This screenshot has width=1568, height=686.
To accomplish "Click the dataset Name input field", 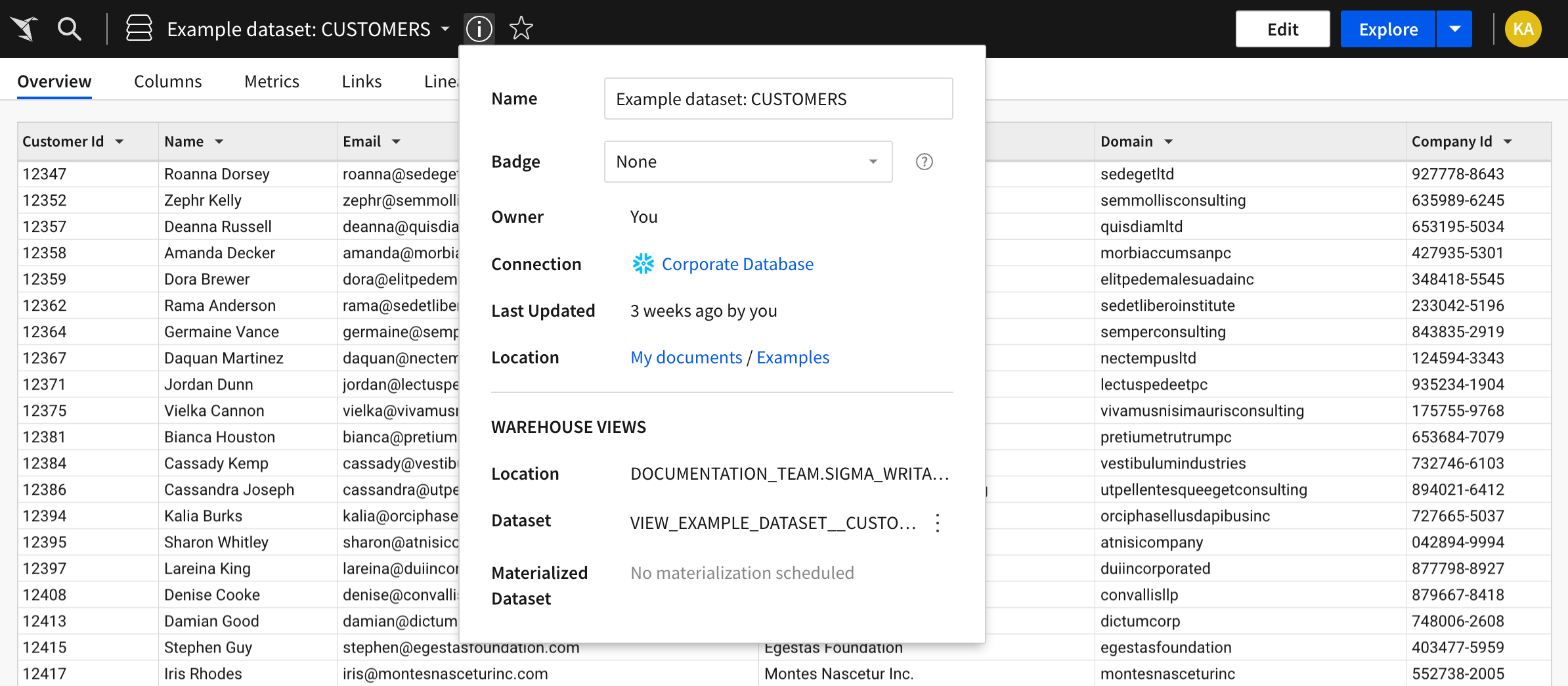I will pyautogui.click(x=778, y=99).
